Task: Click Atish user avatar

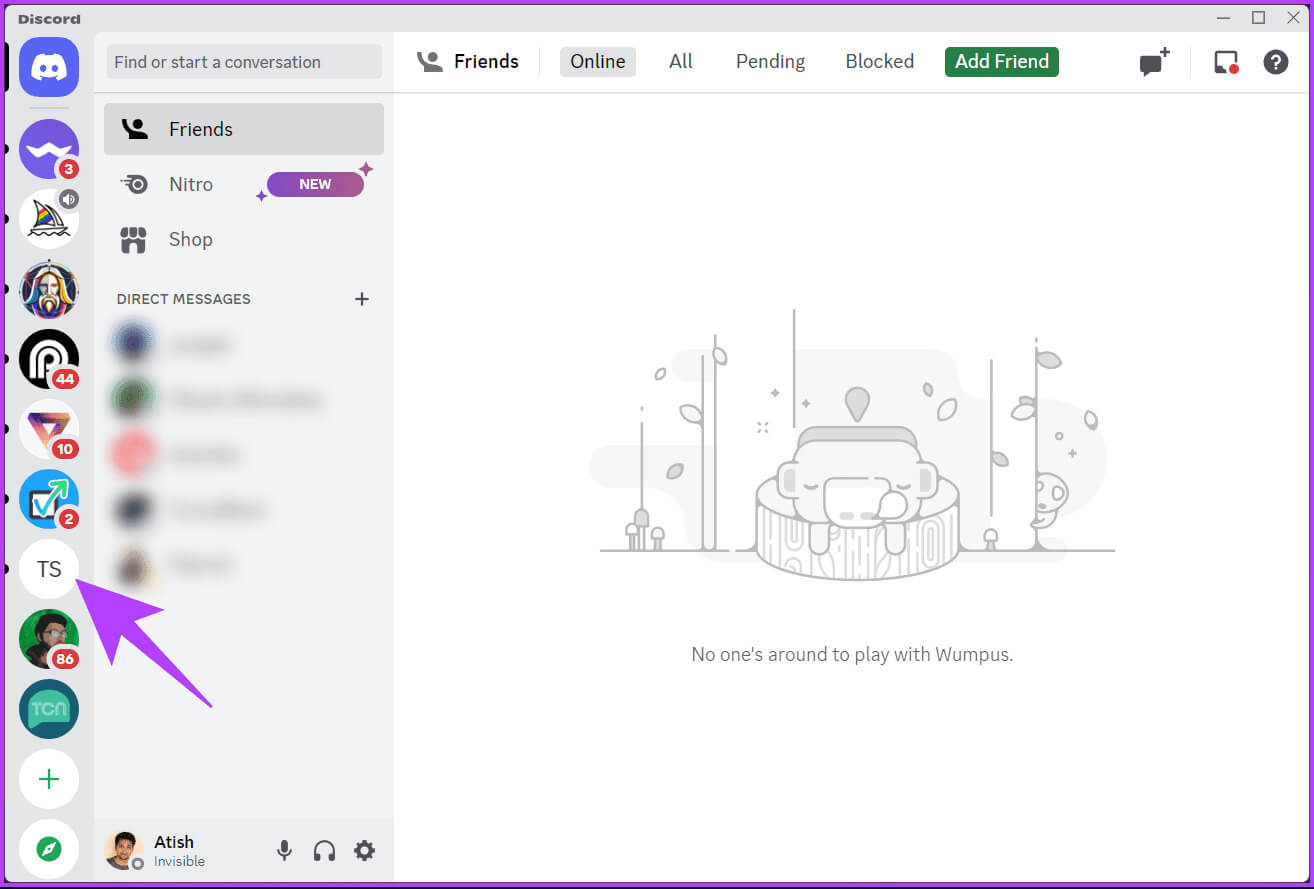Action: click(x=124, y=850)
